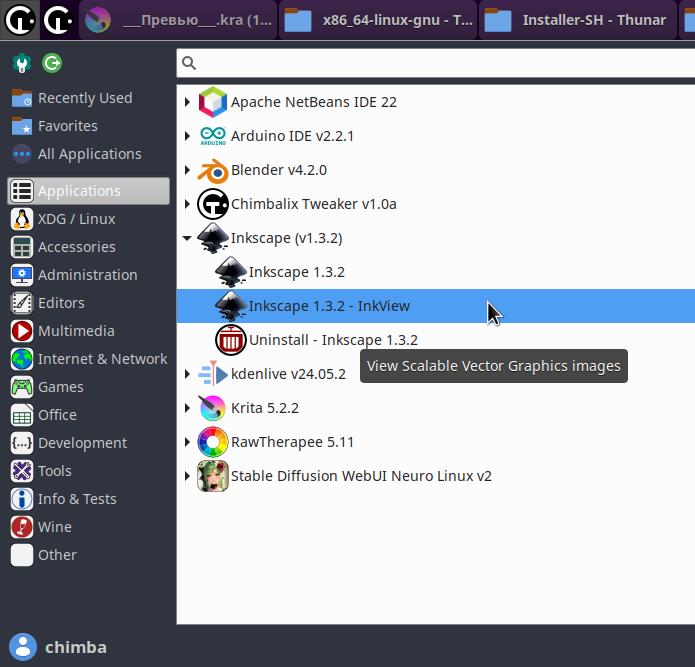Click the first Chimbalix menu button in panel

(20, 20)
